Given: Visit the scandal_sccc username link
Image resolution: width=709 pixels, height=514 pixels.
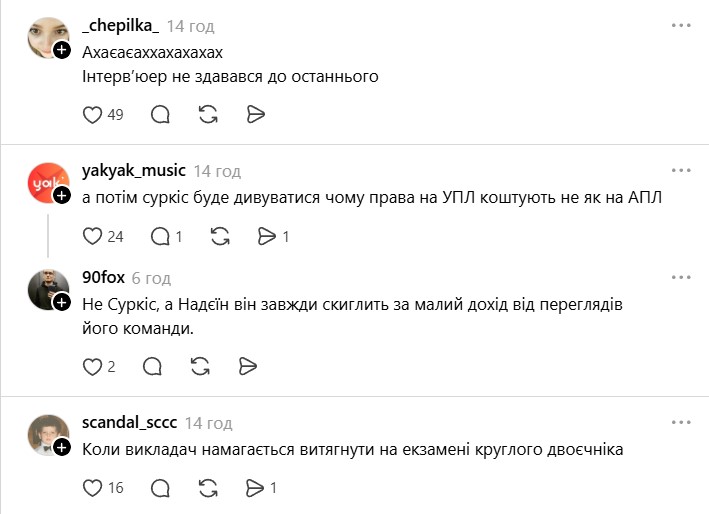Looking at the screenshot, I should point(129,423).
